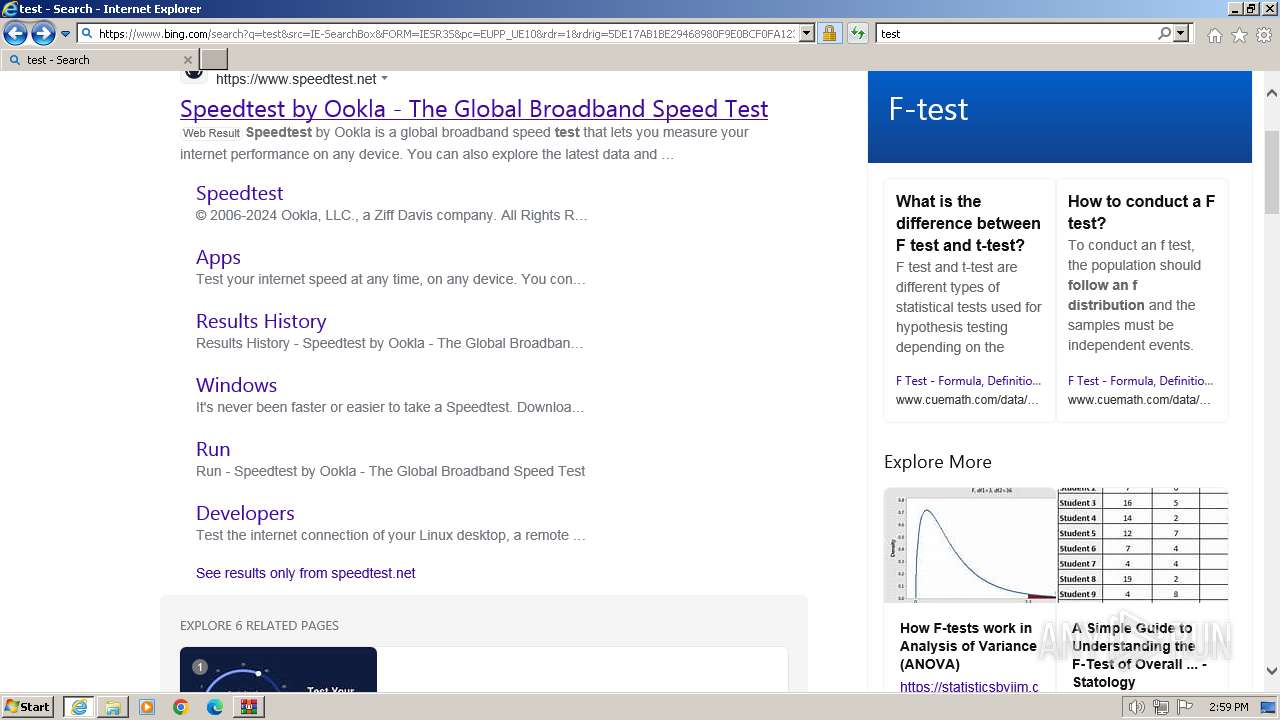Screen dimensions: 1280x720
Task: Click the vertical scrollbar thumb
Action: 1272,170
